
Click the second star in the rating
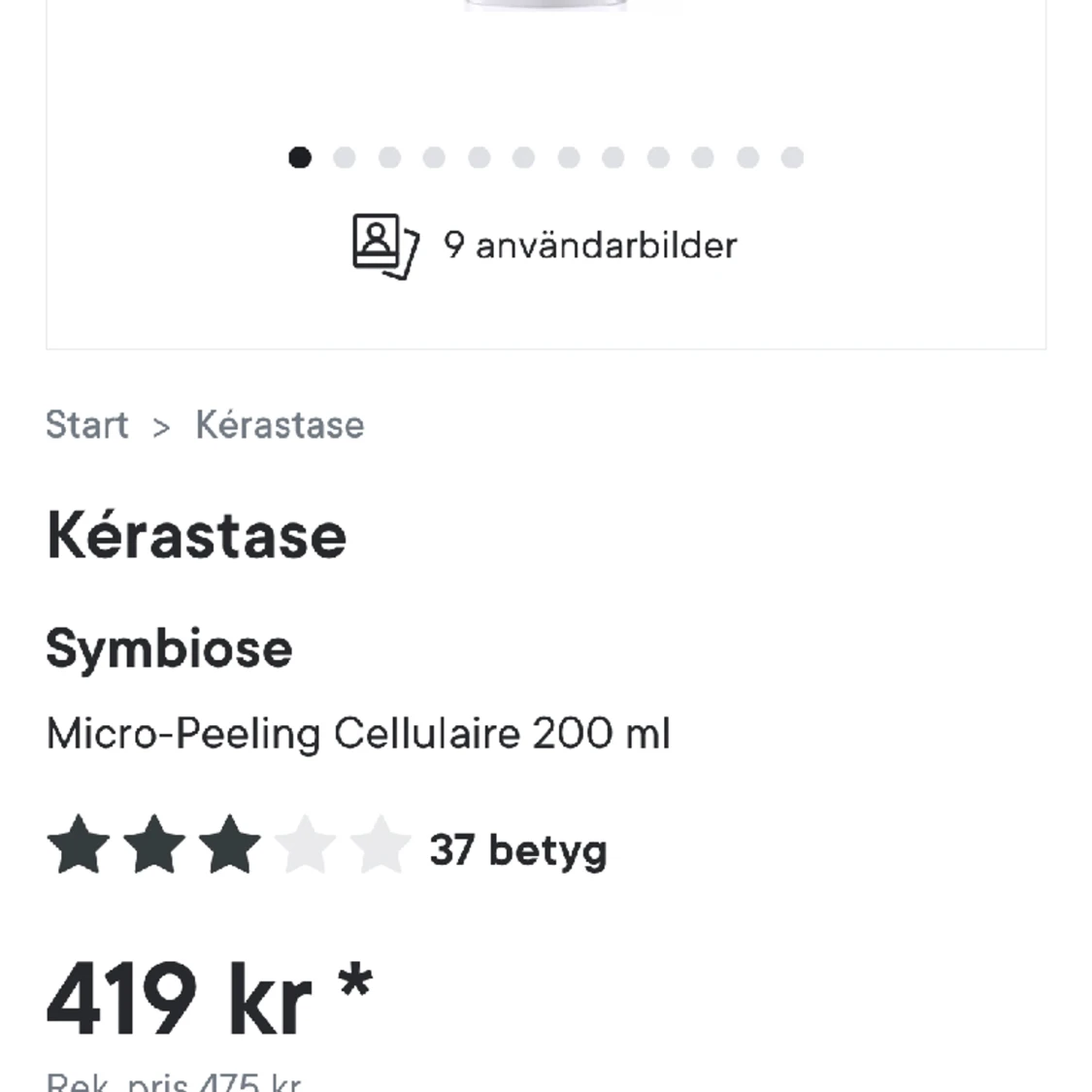pos(153,845)
